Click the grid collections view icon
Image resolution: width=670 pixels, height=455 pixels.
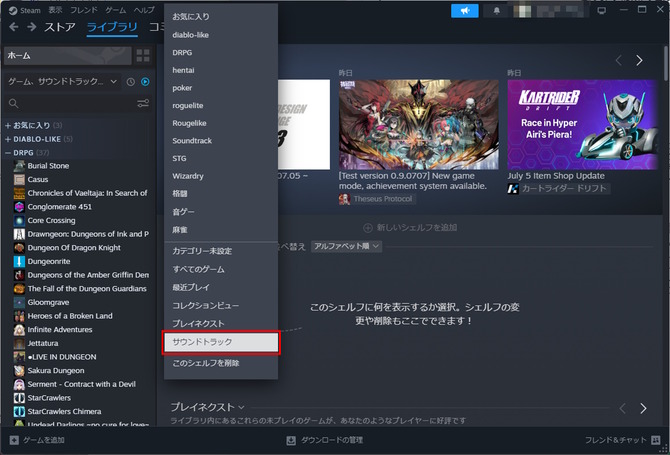click(142, 55)
